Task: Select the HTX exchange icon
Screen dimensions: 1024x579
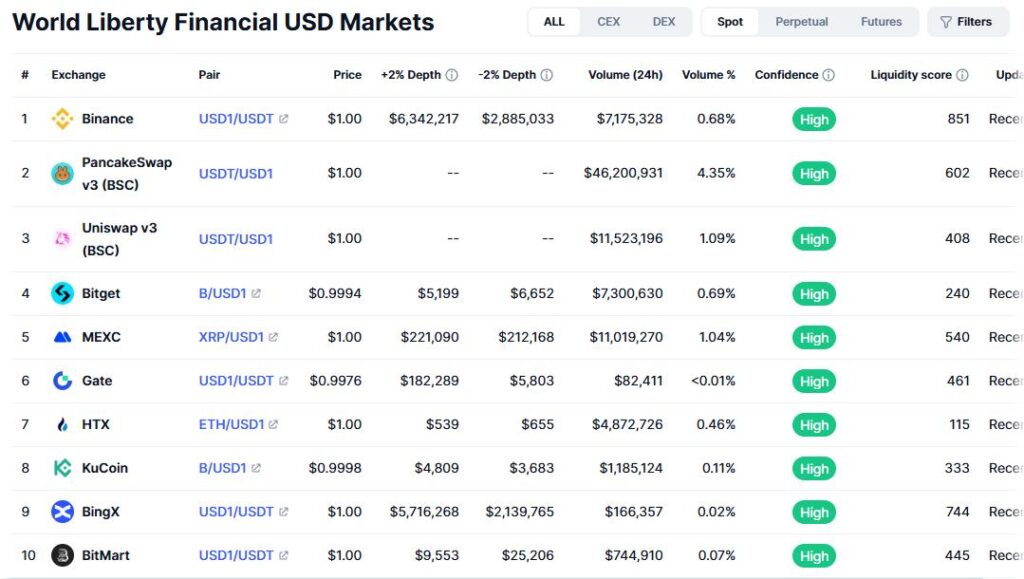Action: tap(63, 424)
